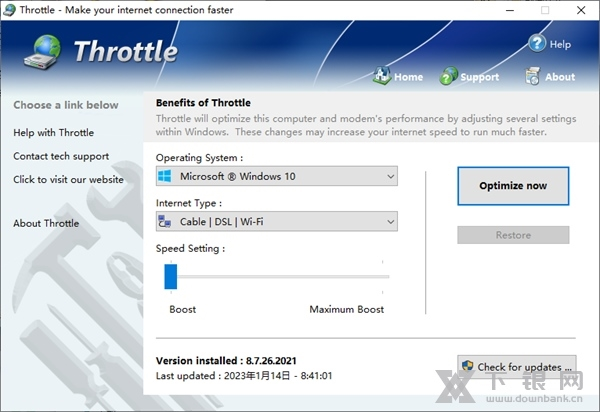Open About Throttle from left sidebar
The image size is (600, 412).
(x=46, y=223)
